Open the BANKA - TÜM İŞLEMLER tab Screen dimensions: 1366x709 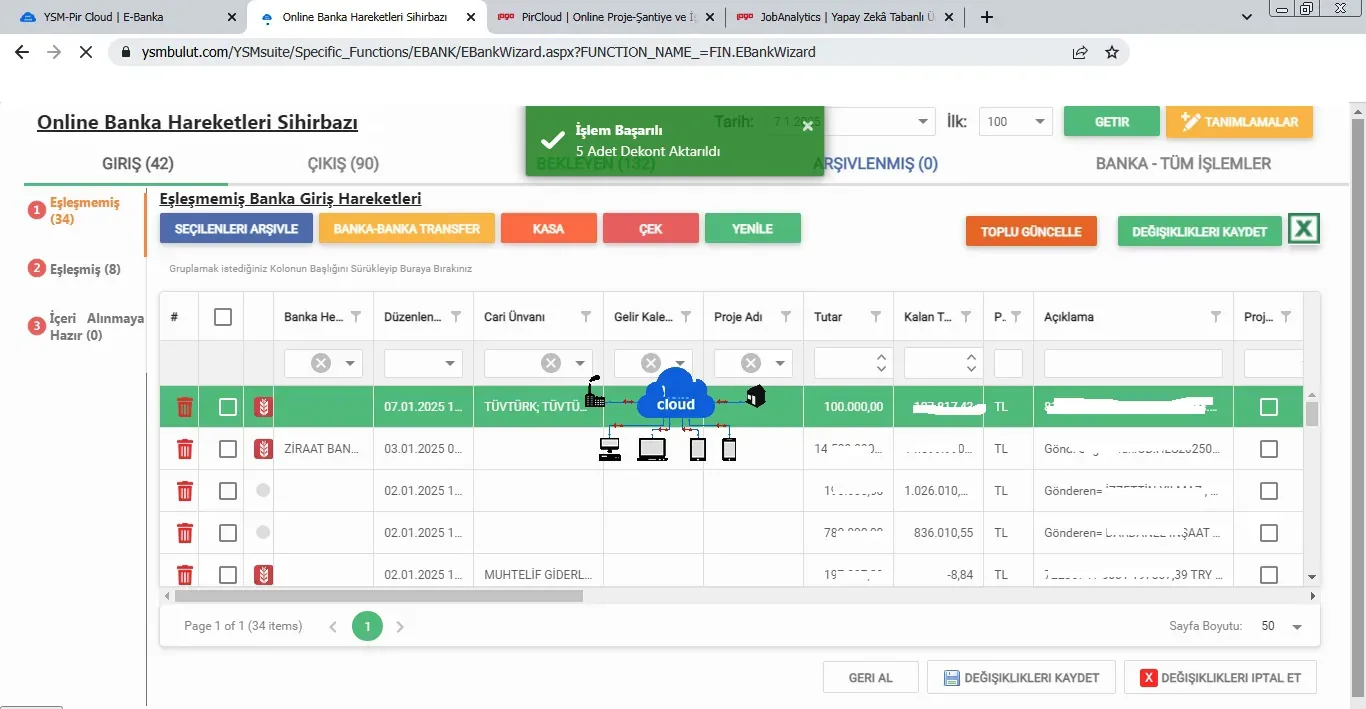[1183, 164]
